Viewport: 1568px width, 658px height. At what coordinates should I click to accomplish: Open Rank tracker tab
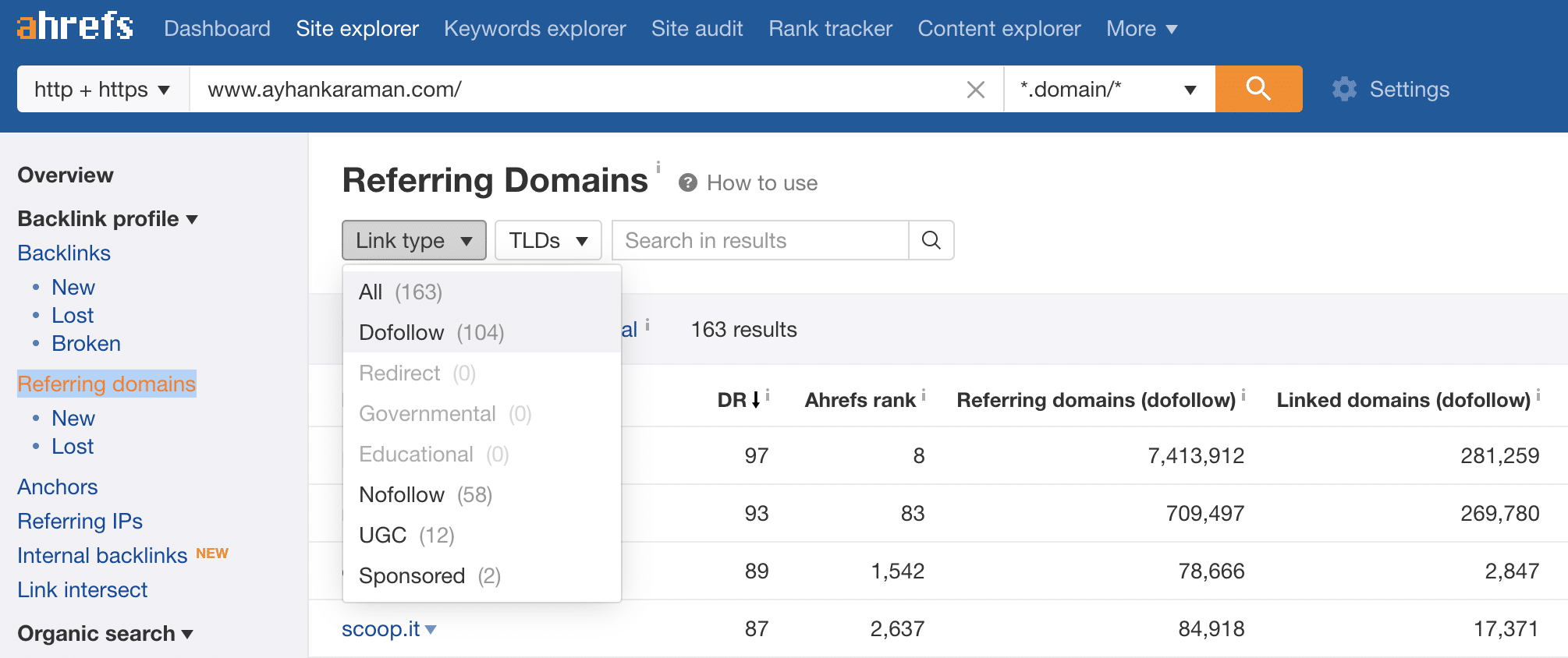click(x=830, y=29)
